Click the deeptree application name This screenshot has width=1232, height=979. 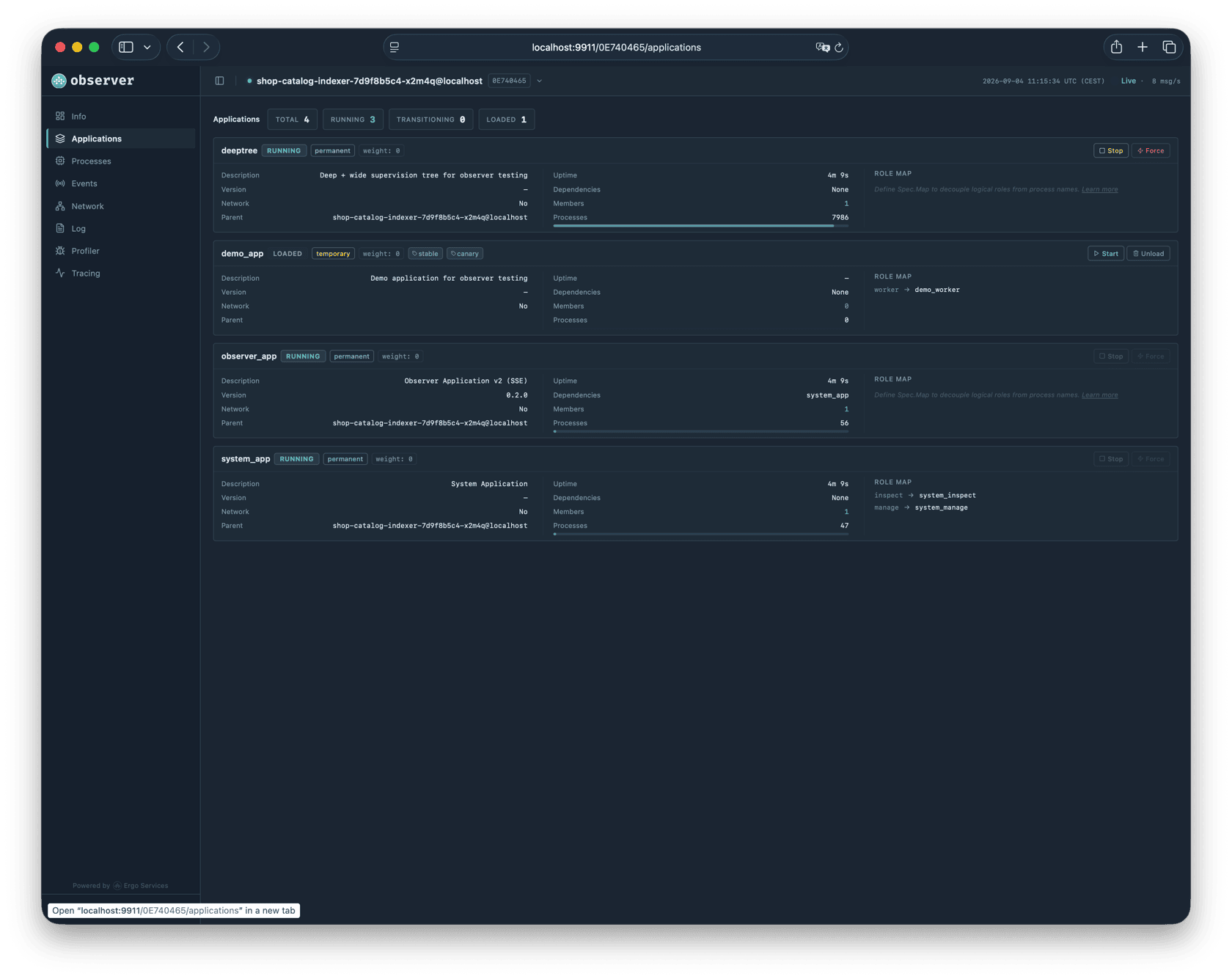click(239, 150)
